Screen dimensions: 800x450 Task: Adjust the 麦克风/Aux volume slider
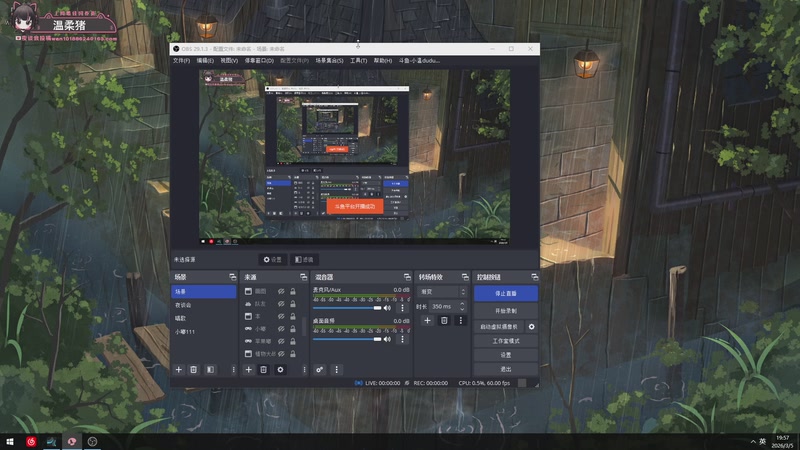(x=347, y=308)
